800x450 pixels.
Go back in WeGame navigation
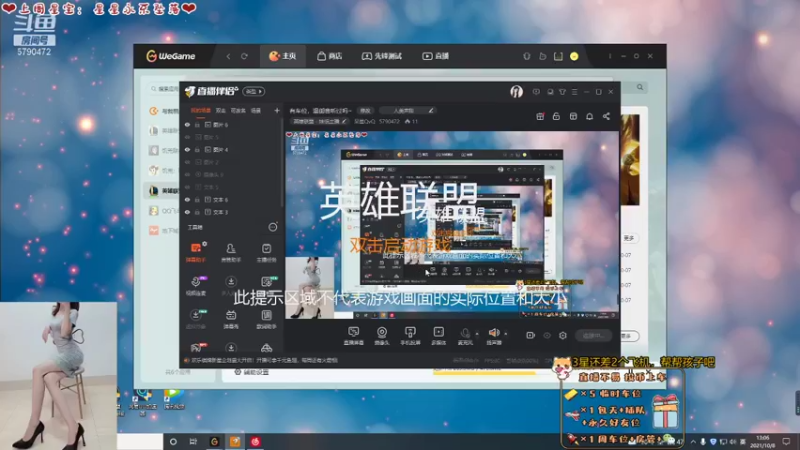click(228, 56)
